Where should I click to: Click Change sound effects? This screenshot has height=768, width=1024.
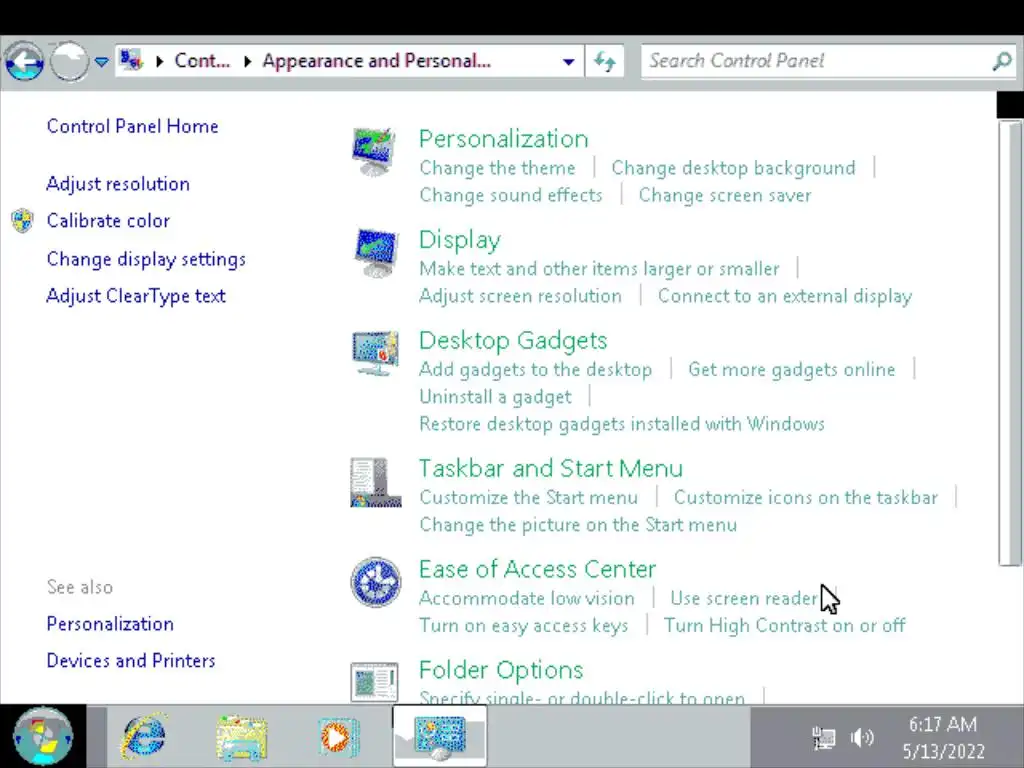(x=511, y=195)
